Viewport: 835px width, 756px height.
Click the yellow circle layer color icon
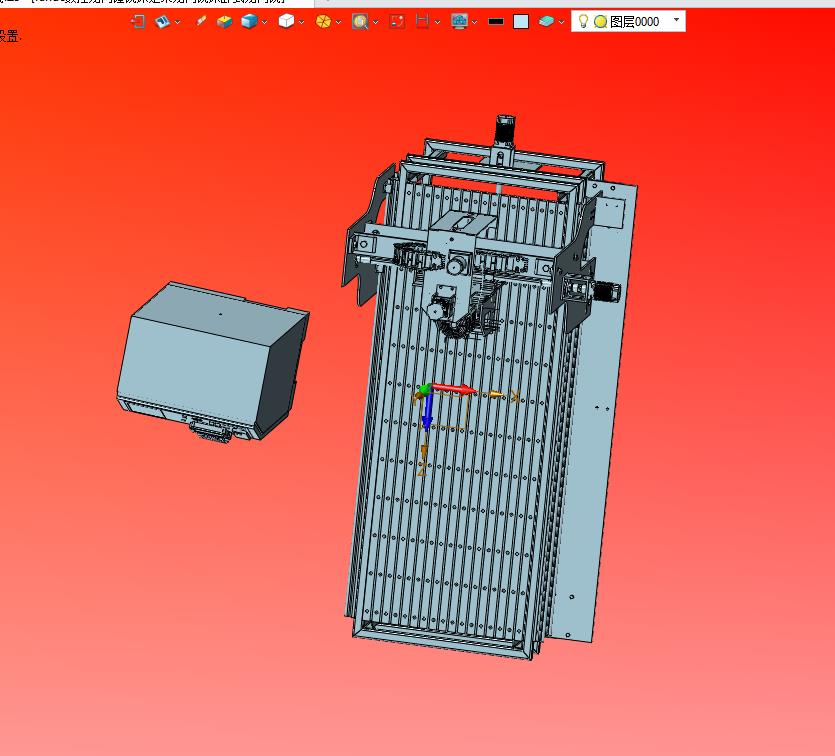(x=601, y=22)
